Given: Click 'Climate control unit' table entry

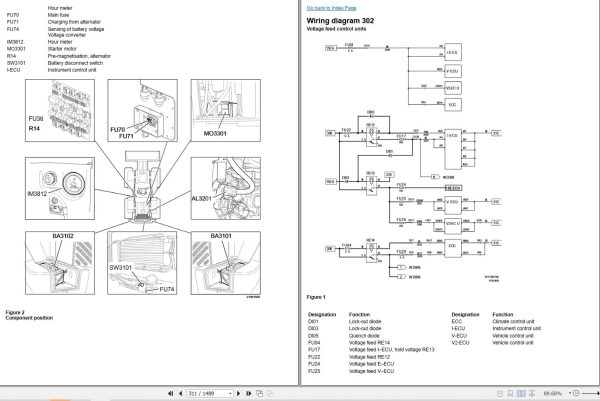Looking at the screenshot, I should (513, 321).
